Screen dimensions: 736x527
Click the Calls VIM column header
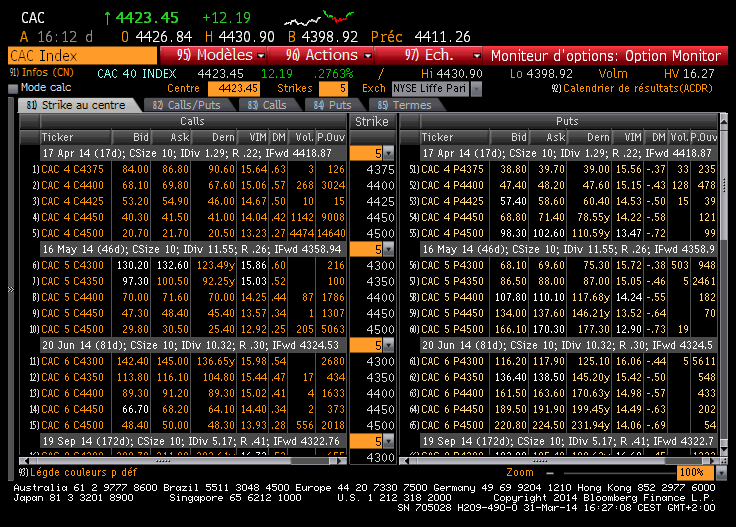pyautogui.click(x=253, y=137)
